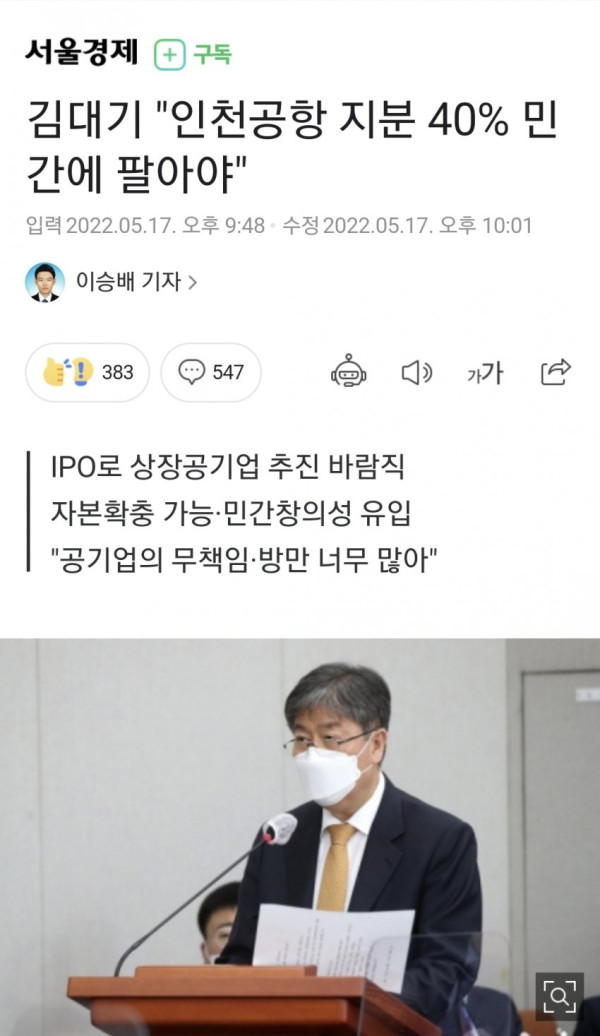
Task: Open the 가가 font size setting
Action: click(x=485, y=373)
